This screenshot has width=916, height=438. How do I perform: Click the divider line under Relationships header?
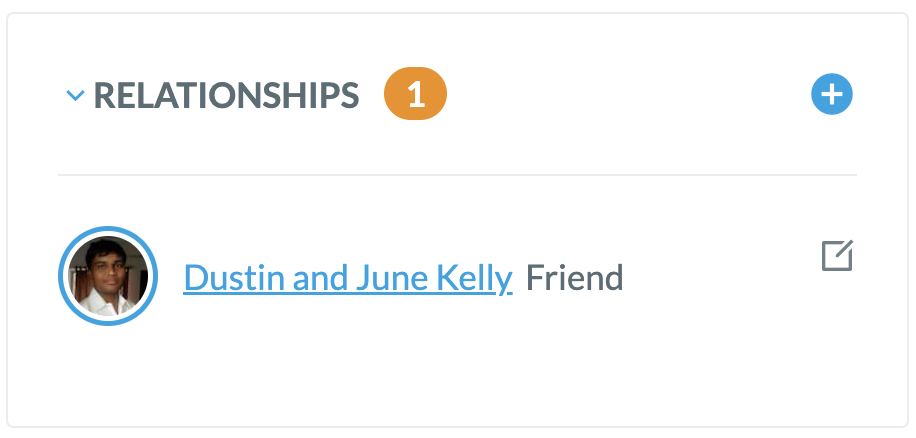point(457,175)
